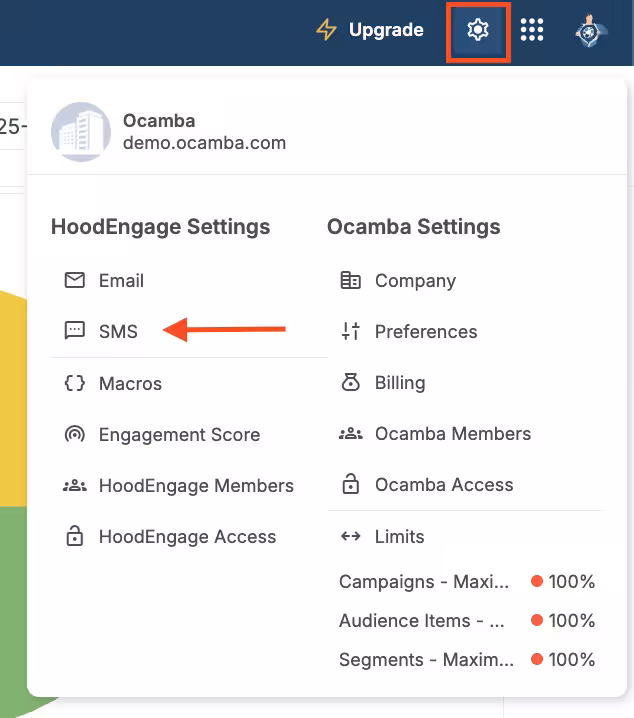The height and width of the screenshot is (718, 634).
Task: Click the Campaigns limit 100% indicator
Action: click(x=563, y=582)
